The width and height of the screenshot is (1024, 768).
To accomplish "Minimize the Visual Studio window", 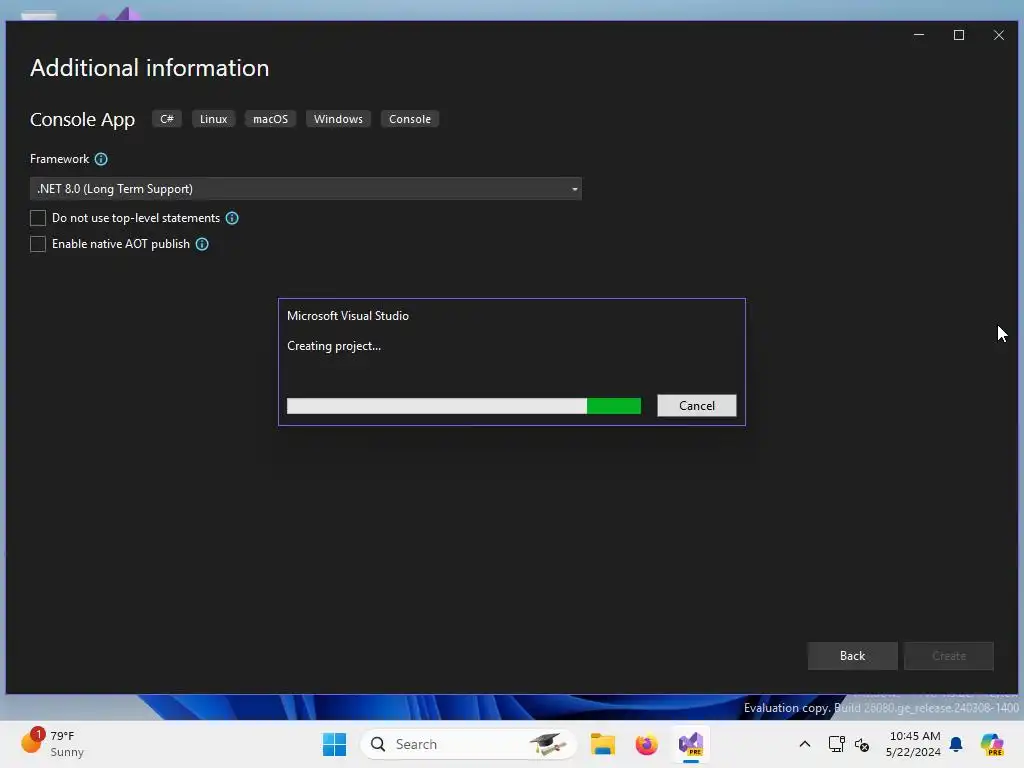I will coord(919,35).
